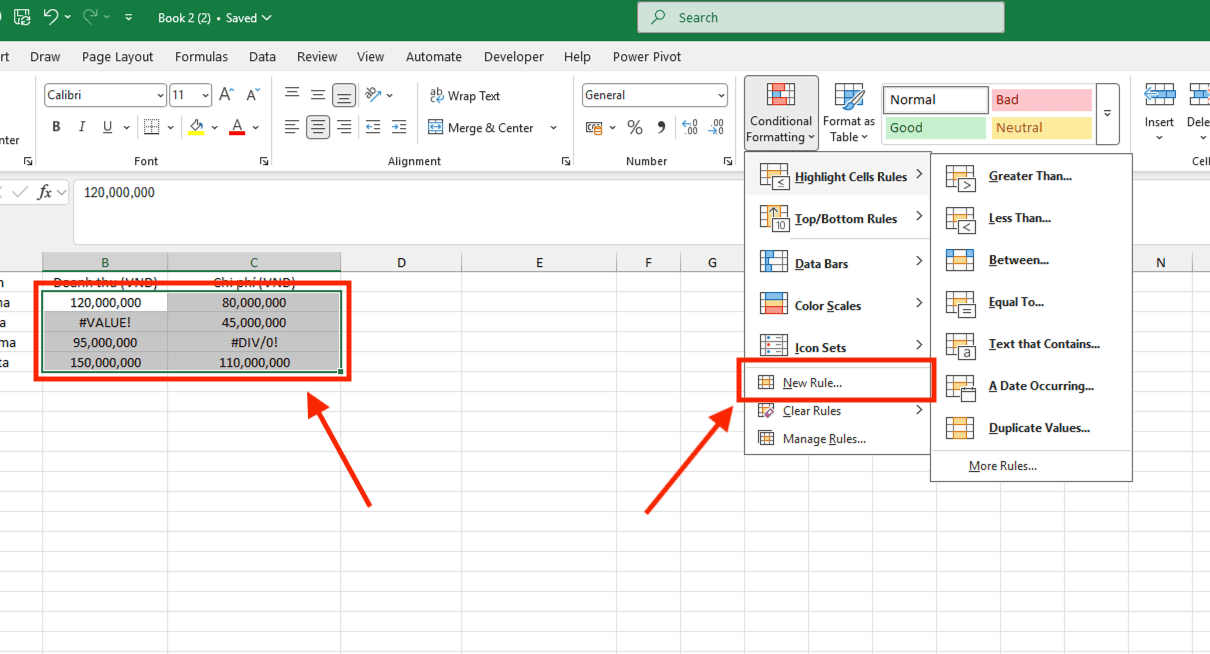Open Alignment settings dialog launcher
This screenshot has height=654, width=1210.
[x=566, y=161]
